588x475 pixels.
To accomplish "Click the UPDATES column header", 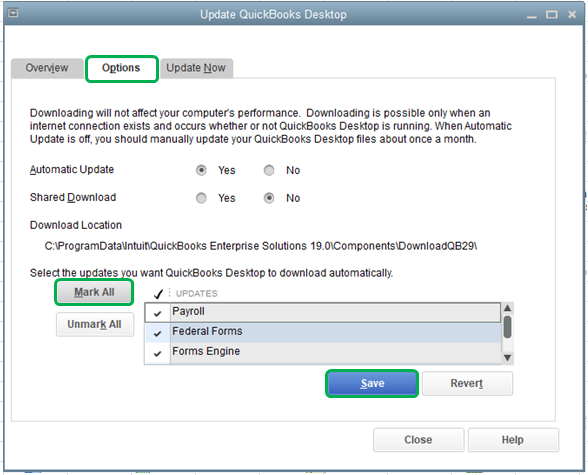I will [x=197, y=294].
